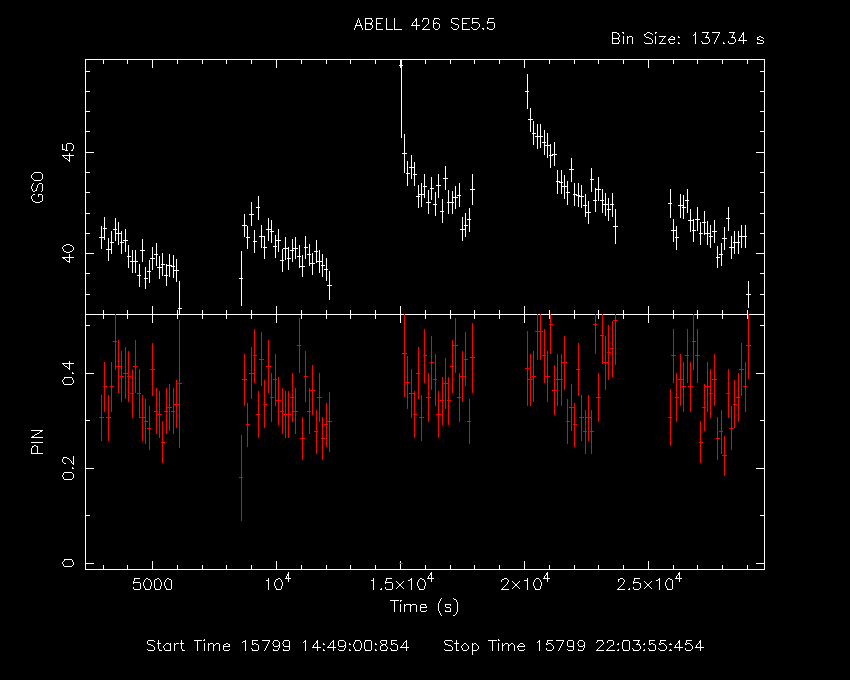Image resolution: width=850 pixels, height=680 pixels.
Task: Click the highest GSO data point near 1.5×10⁴
Action: (401, 66)
